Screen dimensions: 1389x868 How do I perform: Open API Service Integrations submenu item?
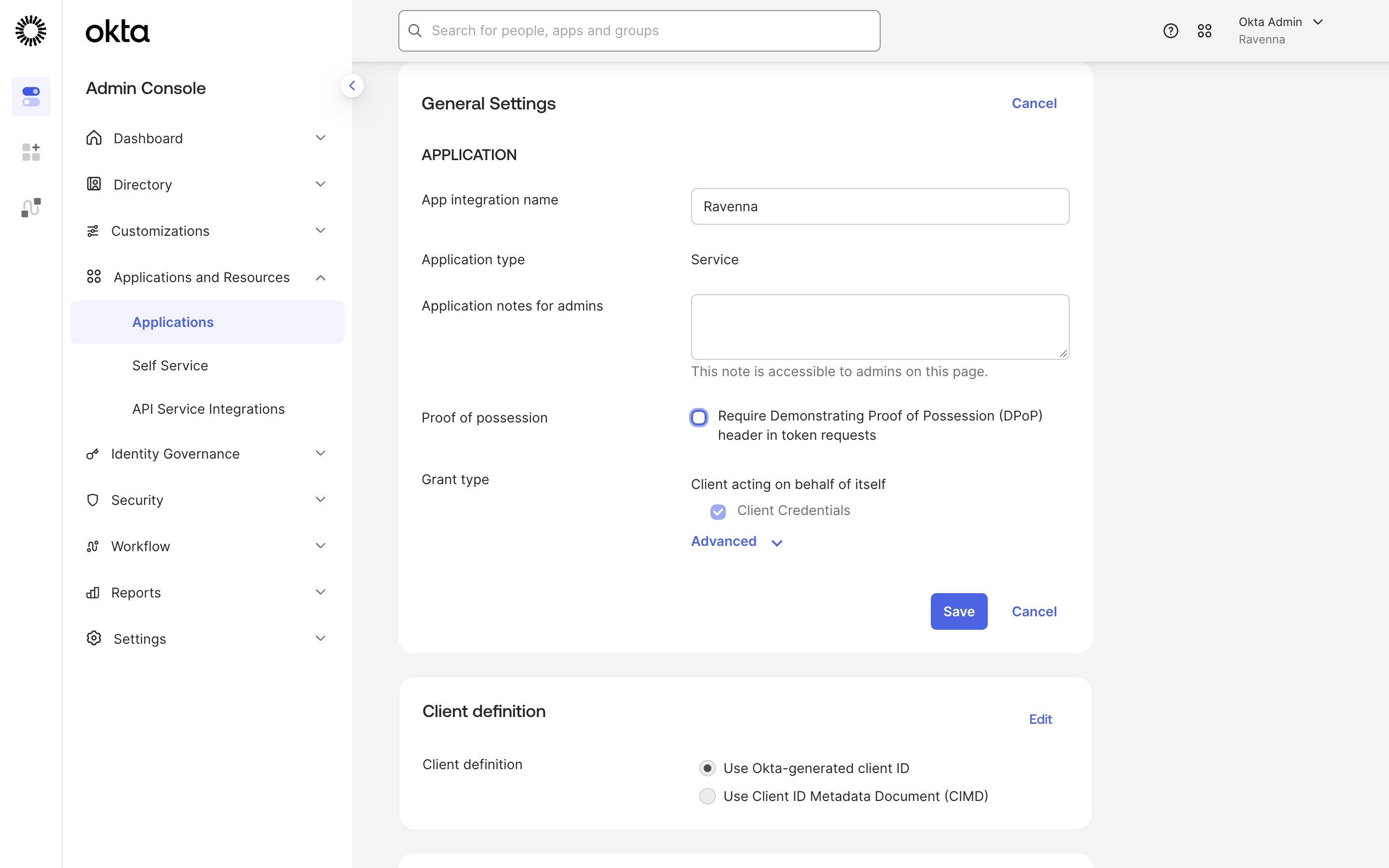[207, 409]
